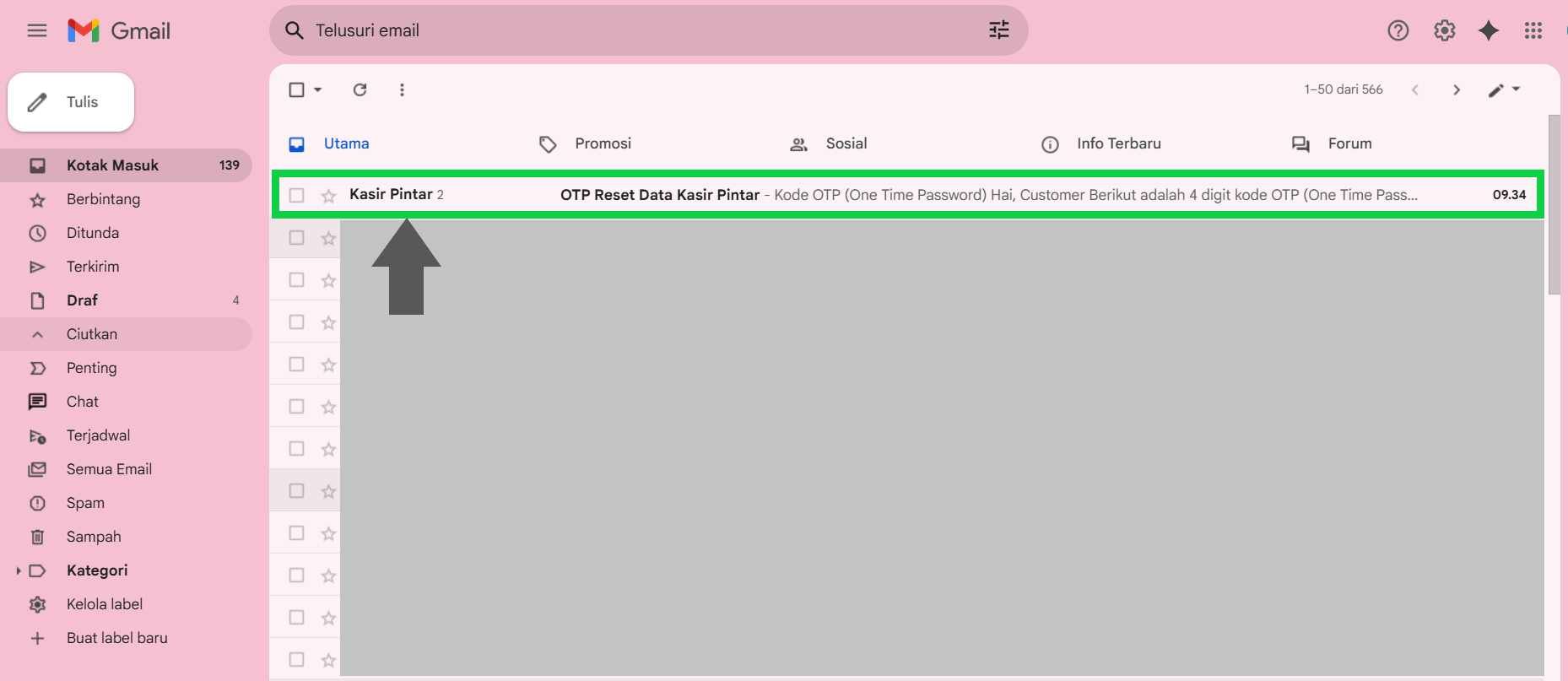Click the 09.34 timestamp
The width and height of the screenshot is (1568, 681).
[1509, 195]
